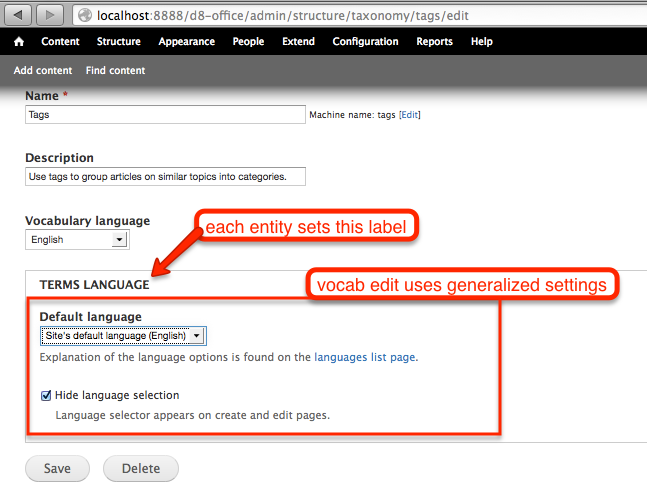Screen dimensions: 647x494
Task: Click the Save button
Action: 57,469
